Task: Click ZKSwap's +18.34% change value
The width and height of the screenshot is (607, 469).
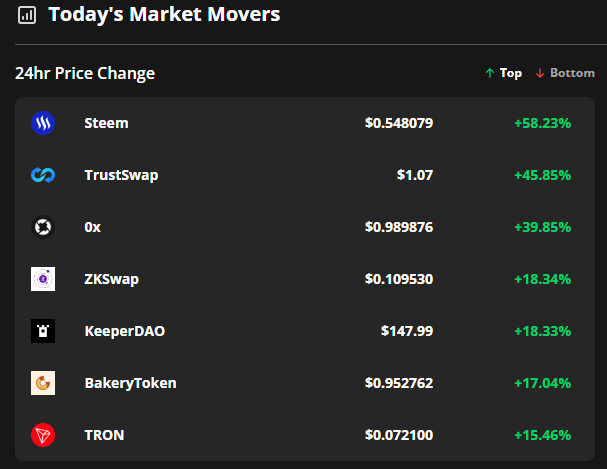Action: tap(543, 279)
